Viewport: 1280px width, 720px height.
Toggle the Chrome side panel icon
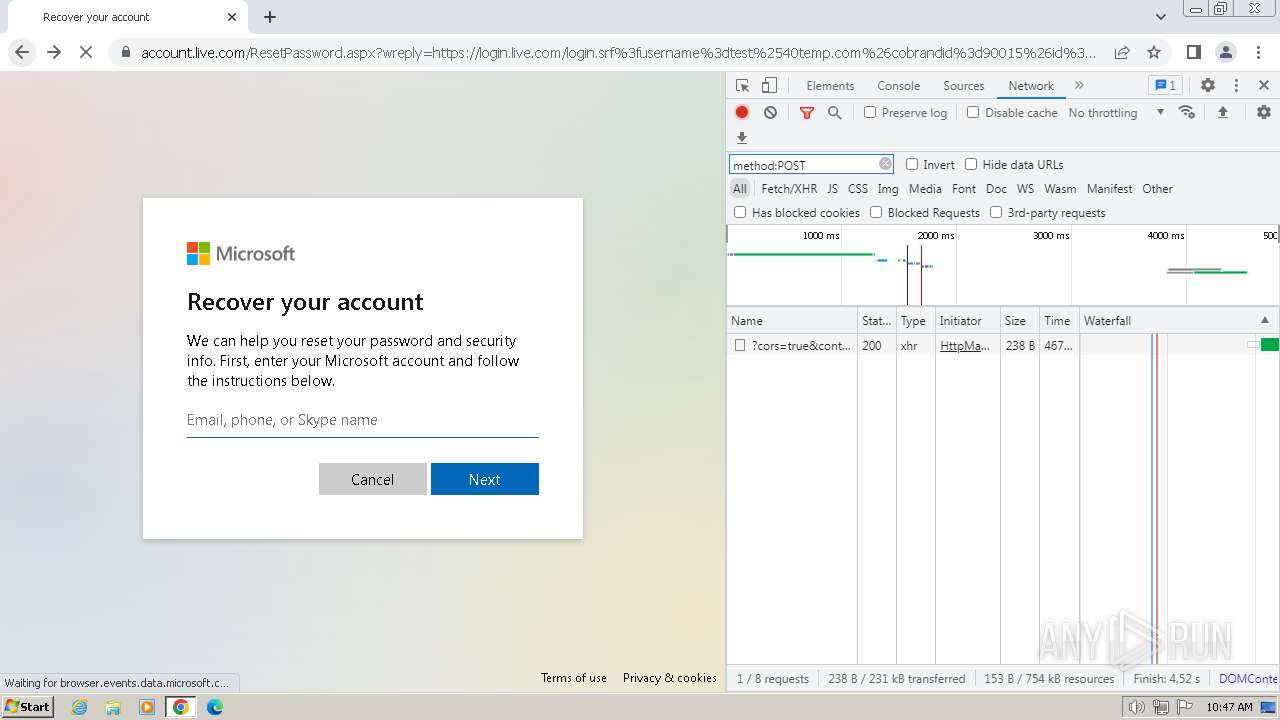click(1193, 52)
